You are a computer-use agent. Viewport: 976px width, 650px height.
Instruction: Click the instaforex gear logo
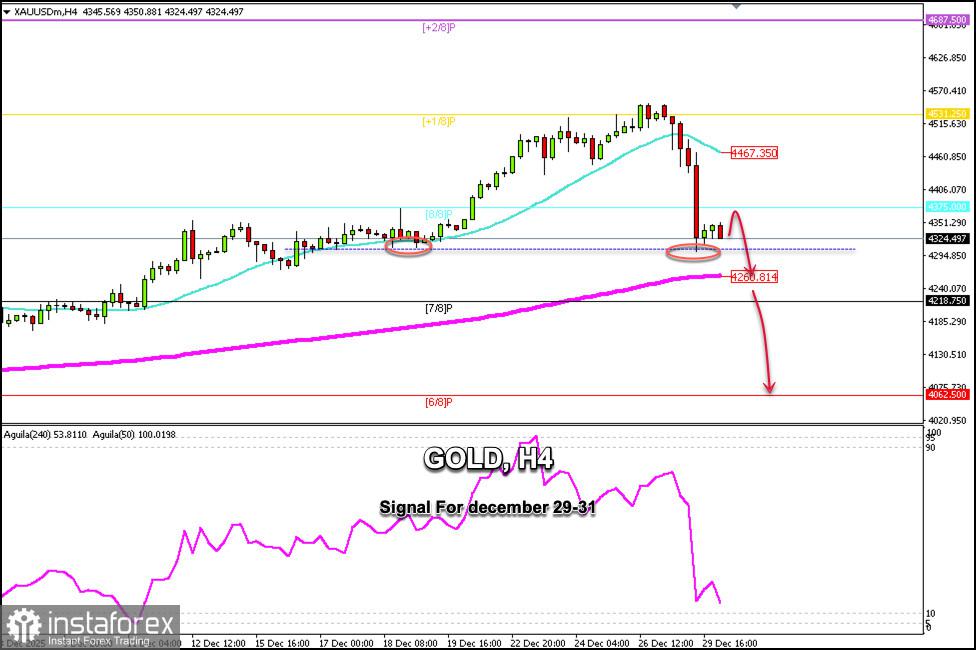[x=22, y=626]
